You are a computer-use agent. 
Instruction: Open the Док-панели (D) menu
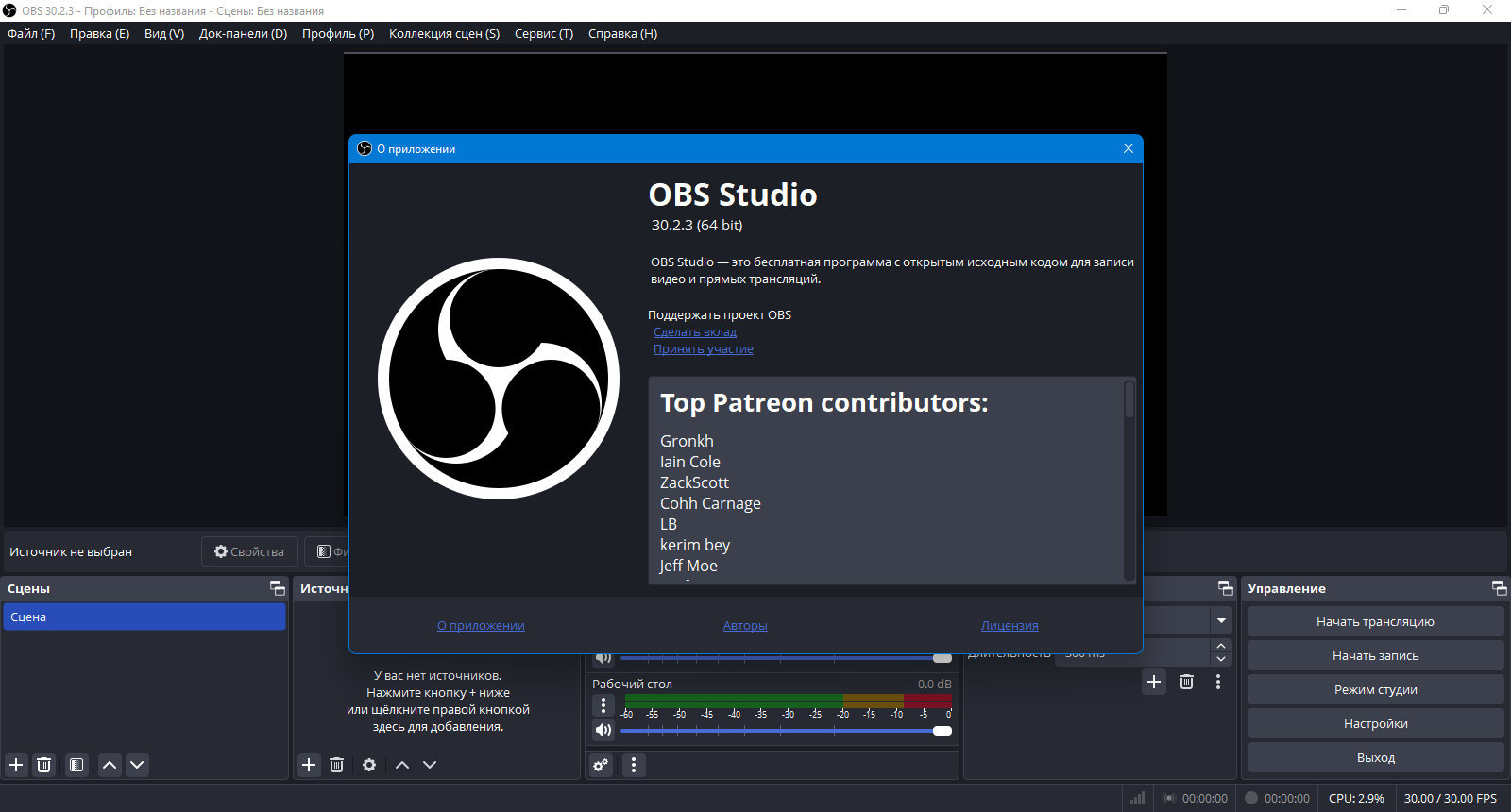[243, 33]
